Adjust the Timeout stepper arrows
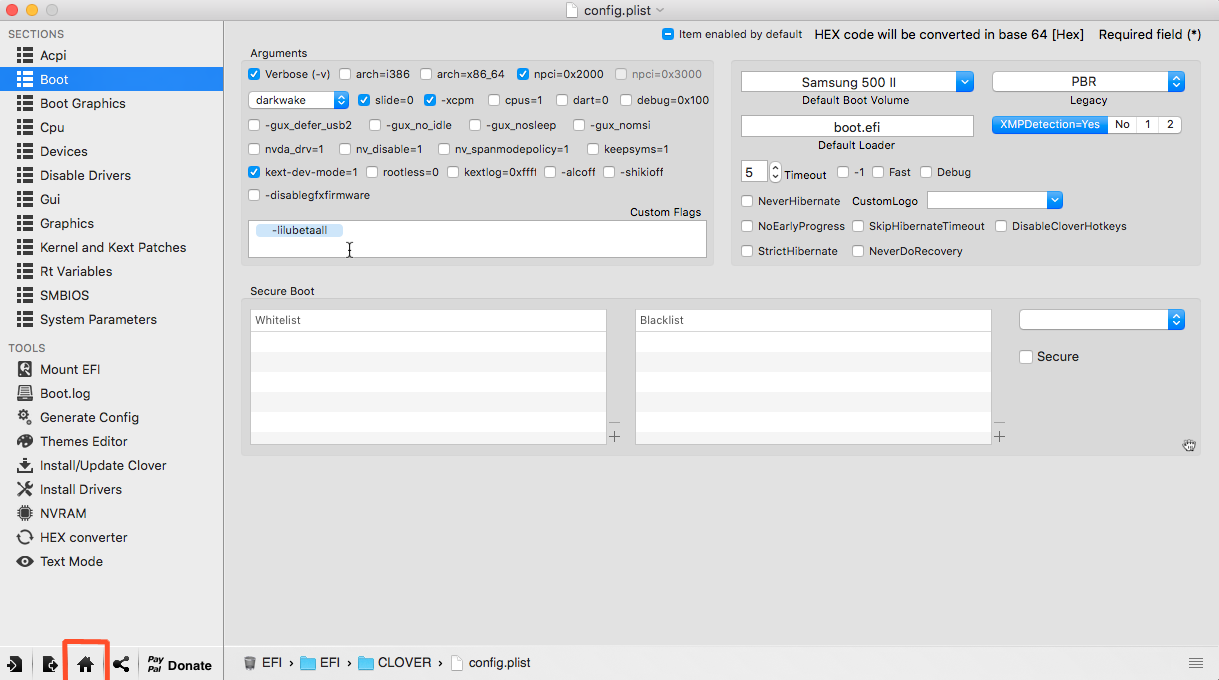1219x680 pixels. 775,172
